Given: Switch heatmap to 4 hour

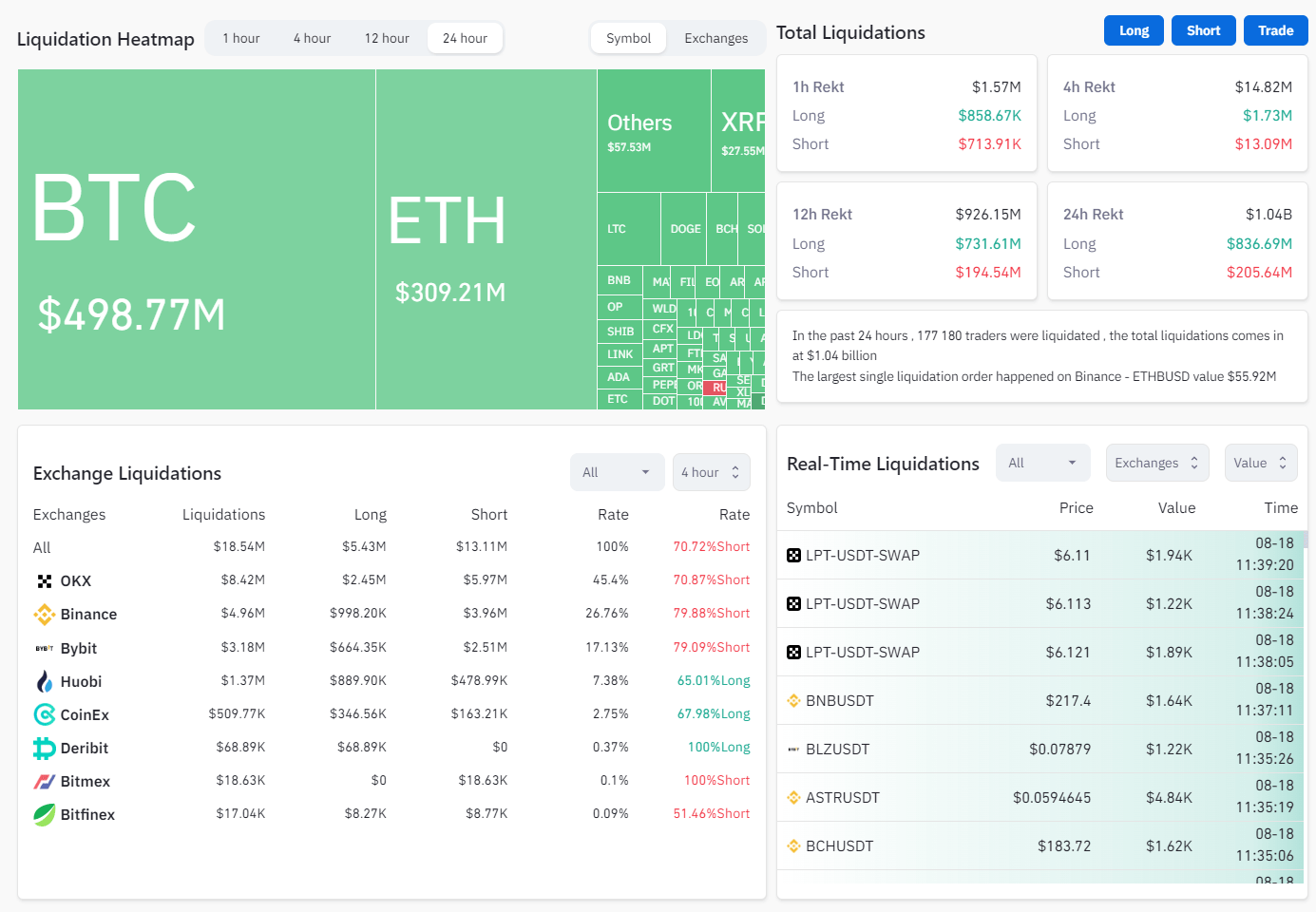Looking at the screenshot, I should tap(312, 38).
